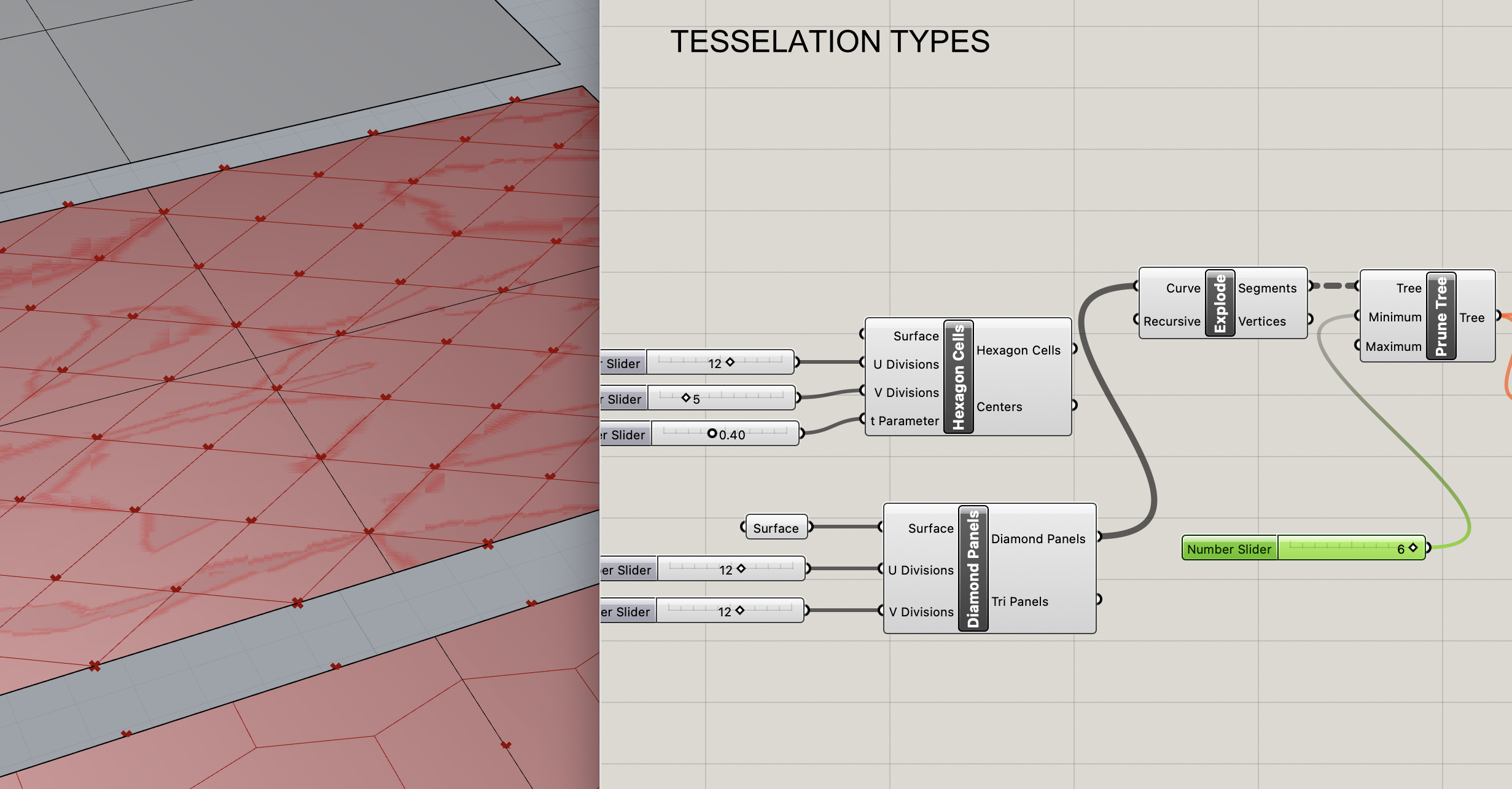This screenshot has width=1512, height=789.
Task: Select the Diamond Panels component
Action: click(x=973, y=568)
